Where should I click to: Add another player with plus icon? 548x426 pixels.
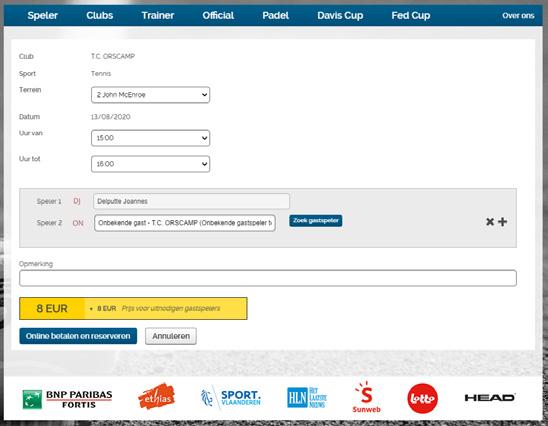(x=503, y=222)
